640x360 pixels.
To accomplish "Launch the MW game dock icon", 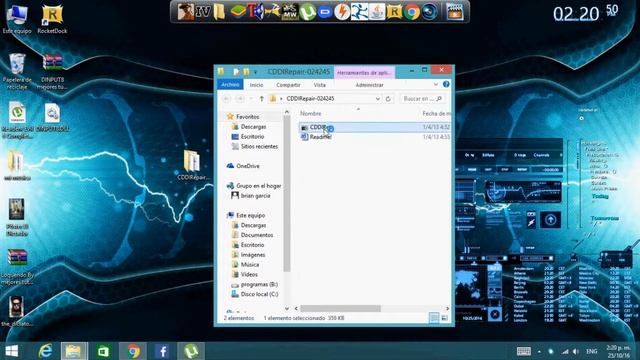I will click(x=290, y=12).
